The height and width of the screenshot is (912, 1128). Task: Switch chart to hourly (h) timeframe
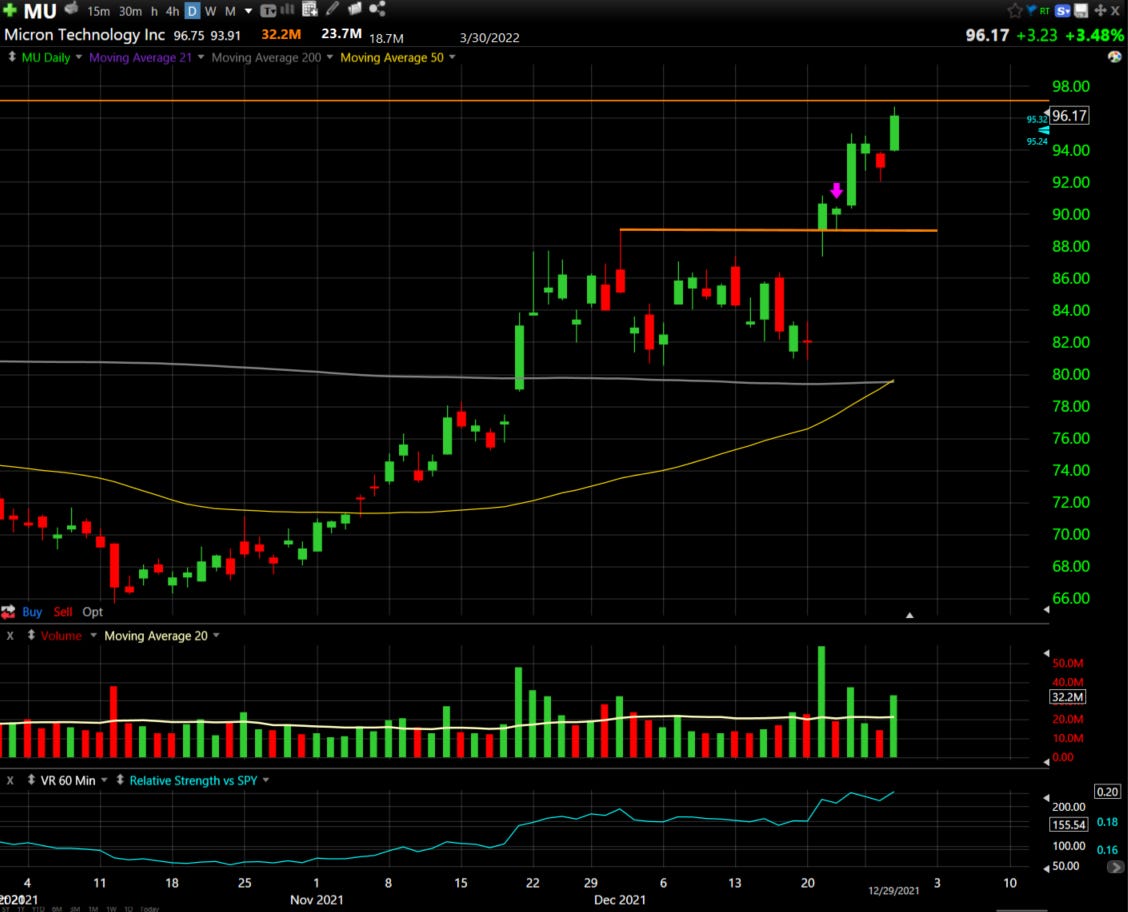154,11
